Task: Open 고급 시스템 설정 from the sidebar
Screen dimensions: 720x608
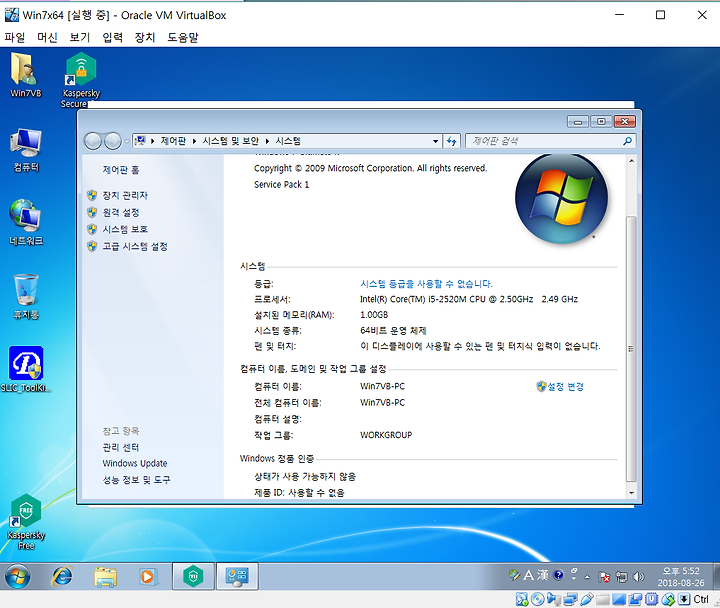Action: click(x=135, y=247)
